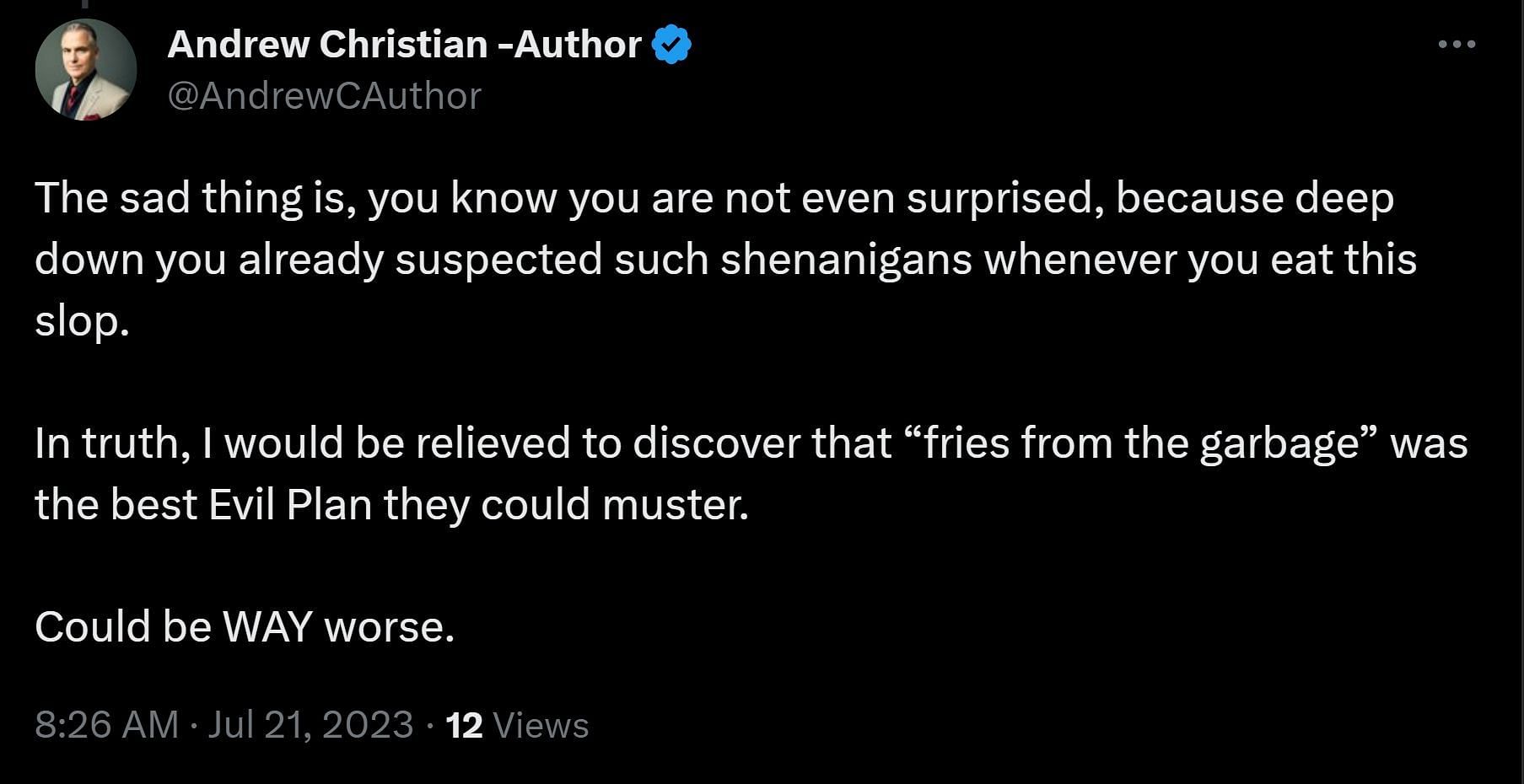The width and height of the screenshot is (1524, 784).
Task: Open the tweet's three-dot More menu
Action: point(1457,44)
